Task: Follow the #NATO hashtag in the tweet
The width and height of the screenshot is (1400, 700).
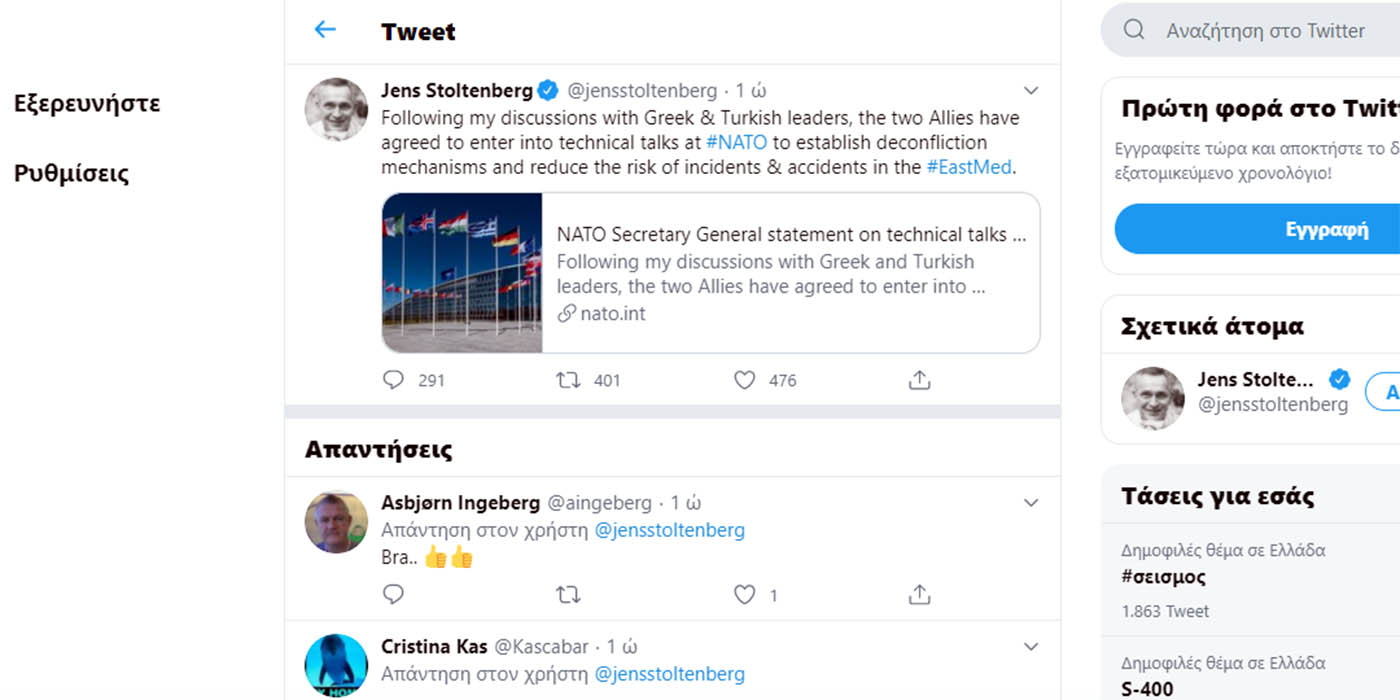Action: click(736, 142)
